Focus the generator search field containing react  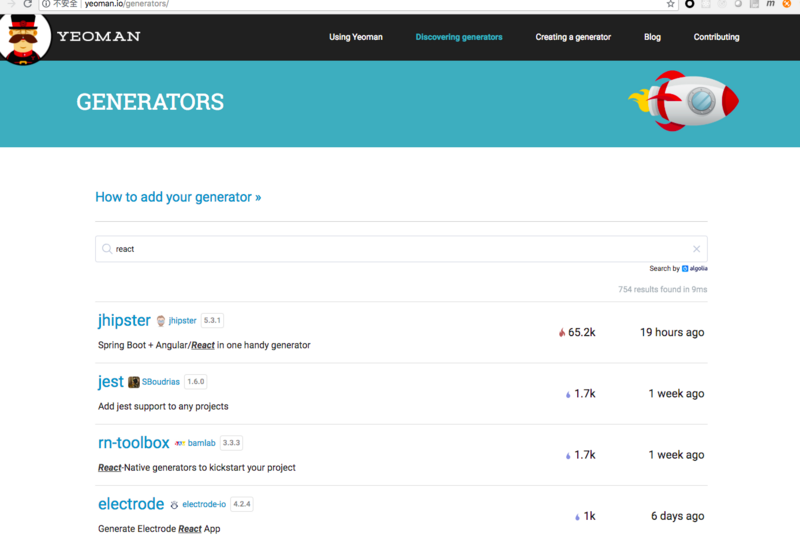[401, 249]
